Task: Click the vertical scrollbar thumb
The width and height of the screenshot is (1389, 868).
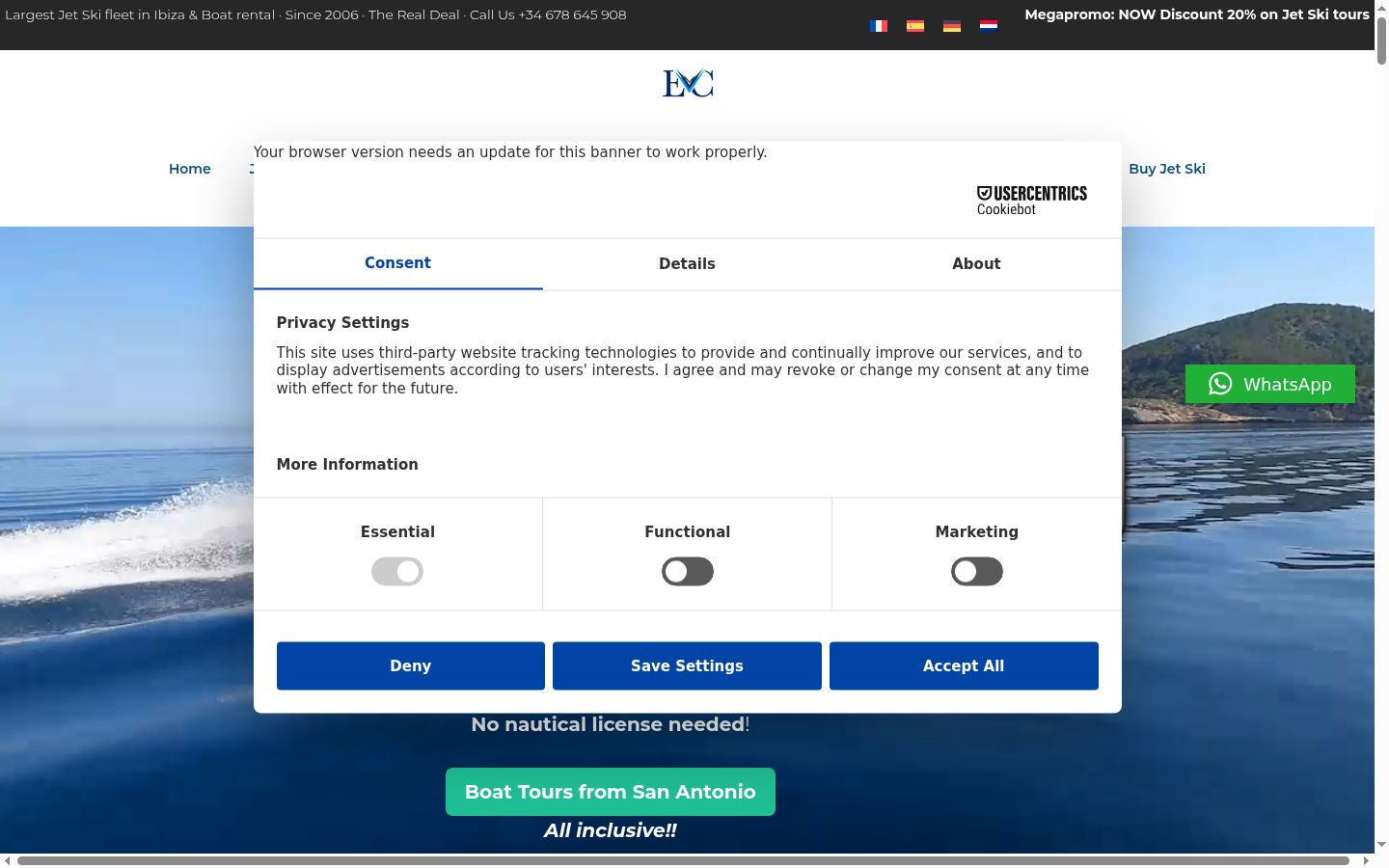Action: [1381, 41]
